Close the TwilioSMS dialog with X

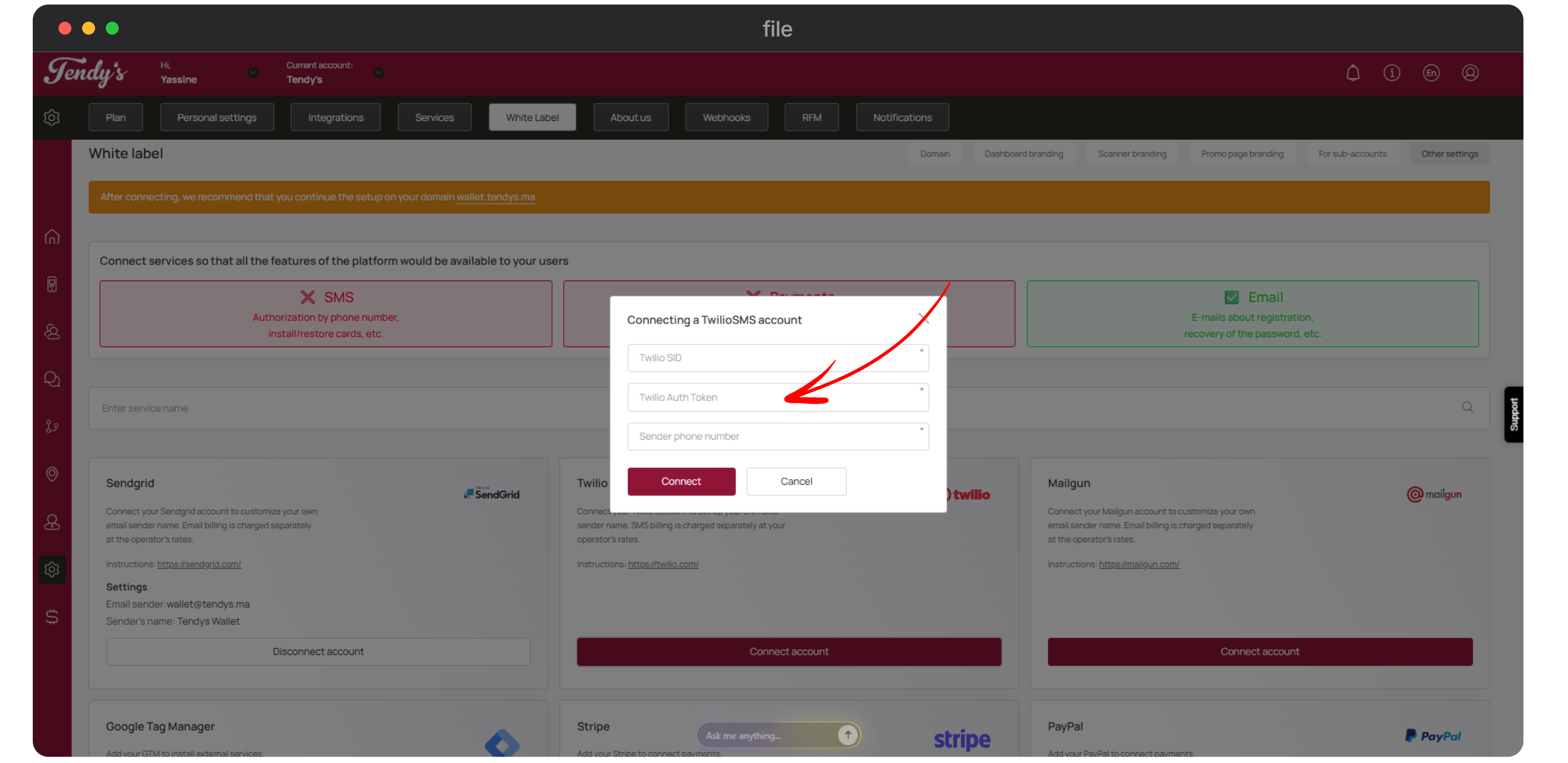point(924,318)
